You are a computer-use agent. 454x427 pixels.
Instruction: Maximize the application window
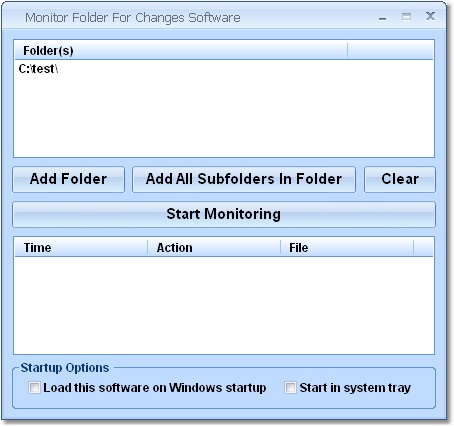pyautogui.click(x=406, y=17)
